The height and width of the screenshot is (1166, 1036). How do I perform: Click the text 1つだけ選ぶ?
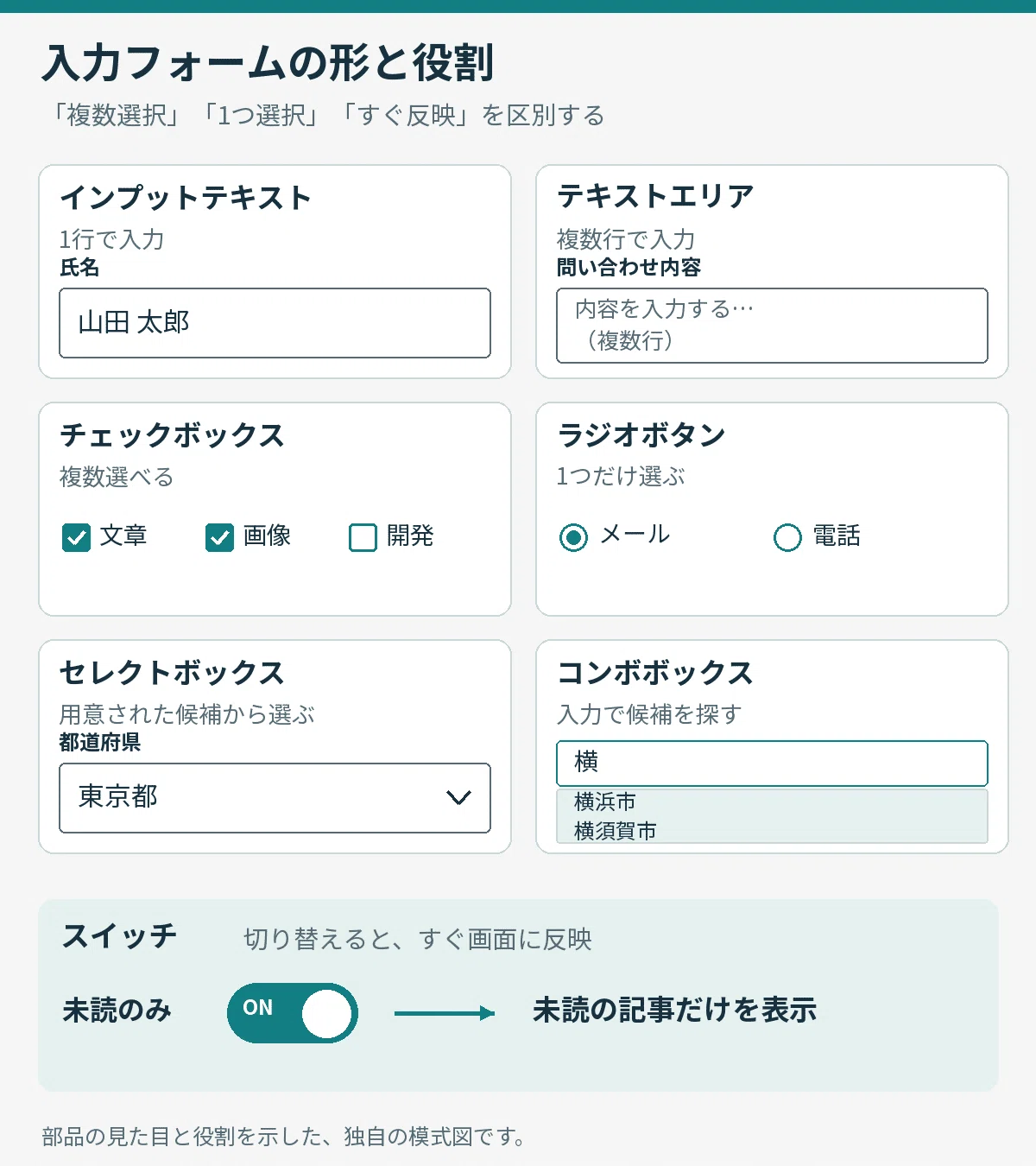click(621, 476)
